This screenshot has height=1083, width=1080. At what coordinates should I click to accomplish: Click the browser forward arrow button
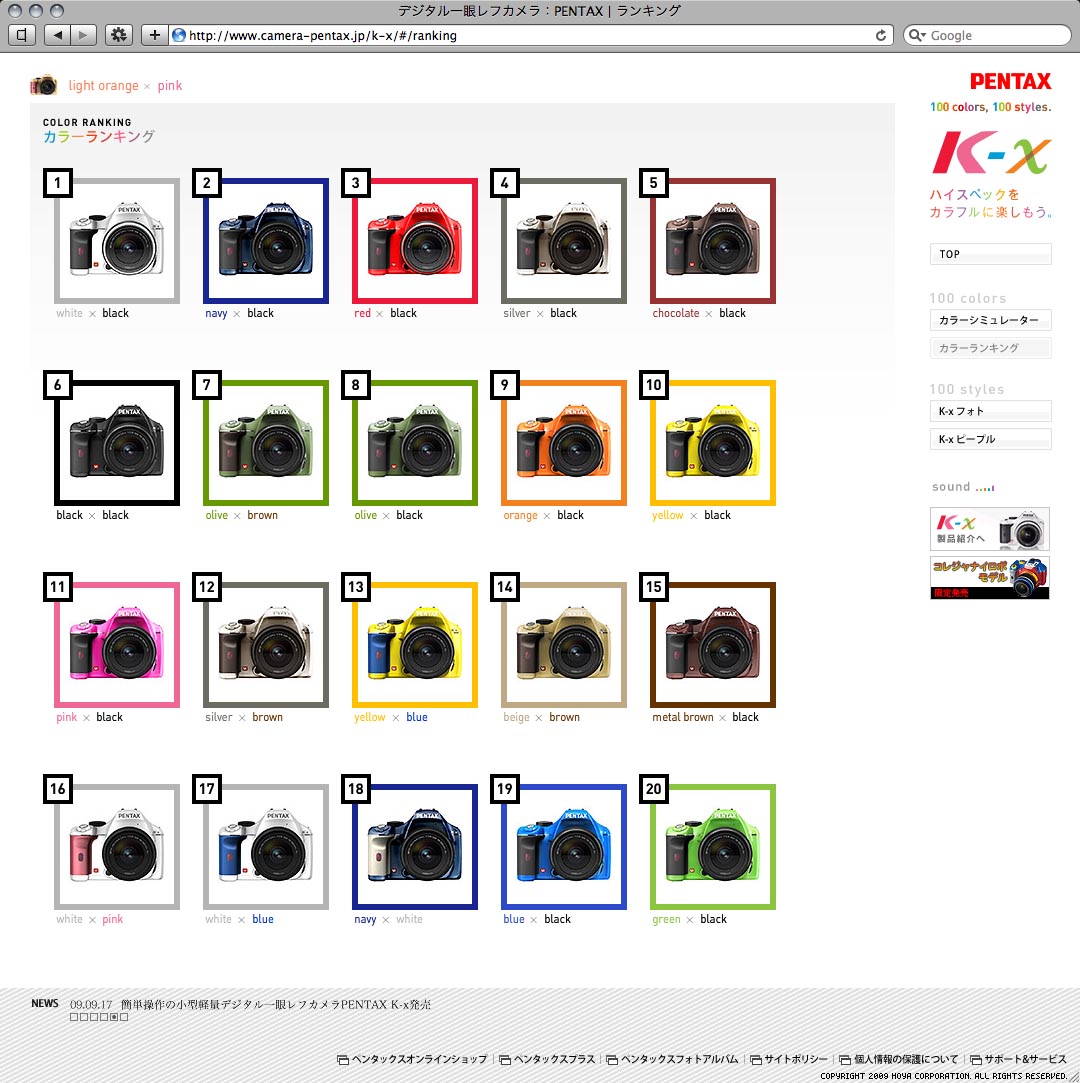(84, 35)
